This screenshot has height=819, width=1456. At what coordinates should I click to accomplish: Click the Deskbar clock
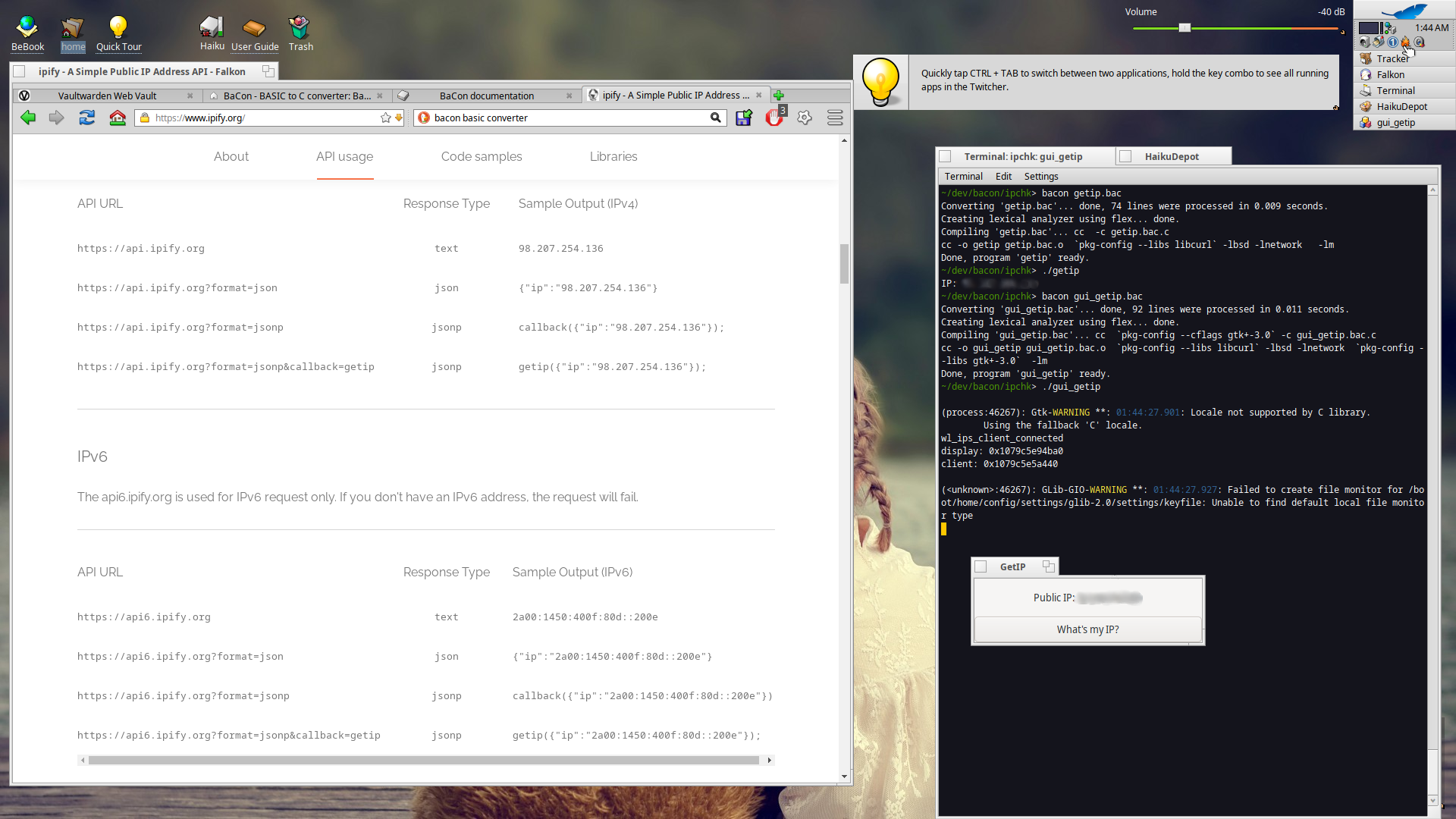pos(1431,27)
